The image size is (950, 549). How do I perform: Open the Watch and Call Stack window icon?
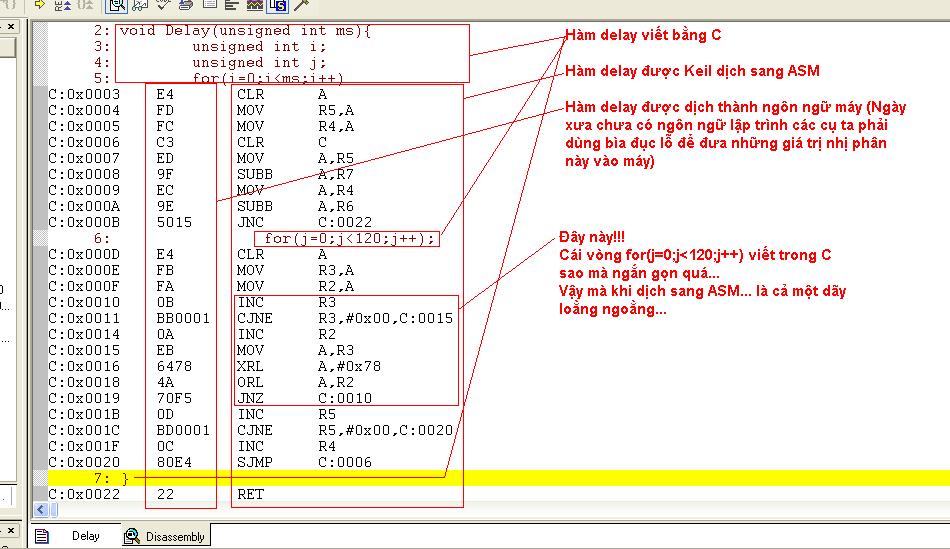(x=140, y=5)
